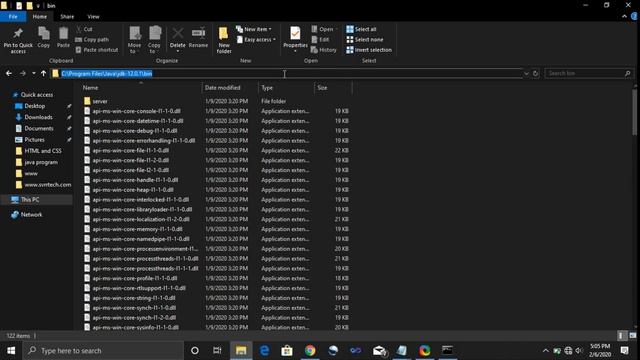This screenshot has height=360, width=640.
Task: Open Google Chrome from the taskbar
Action: 310,350
